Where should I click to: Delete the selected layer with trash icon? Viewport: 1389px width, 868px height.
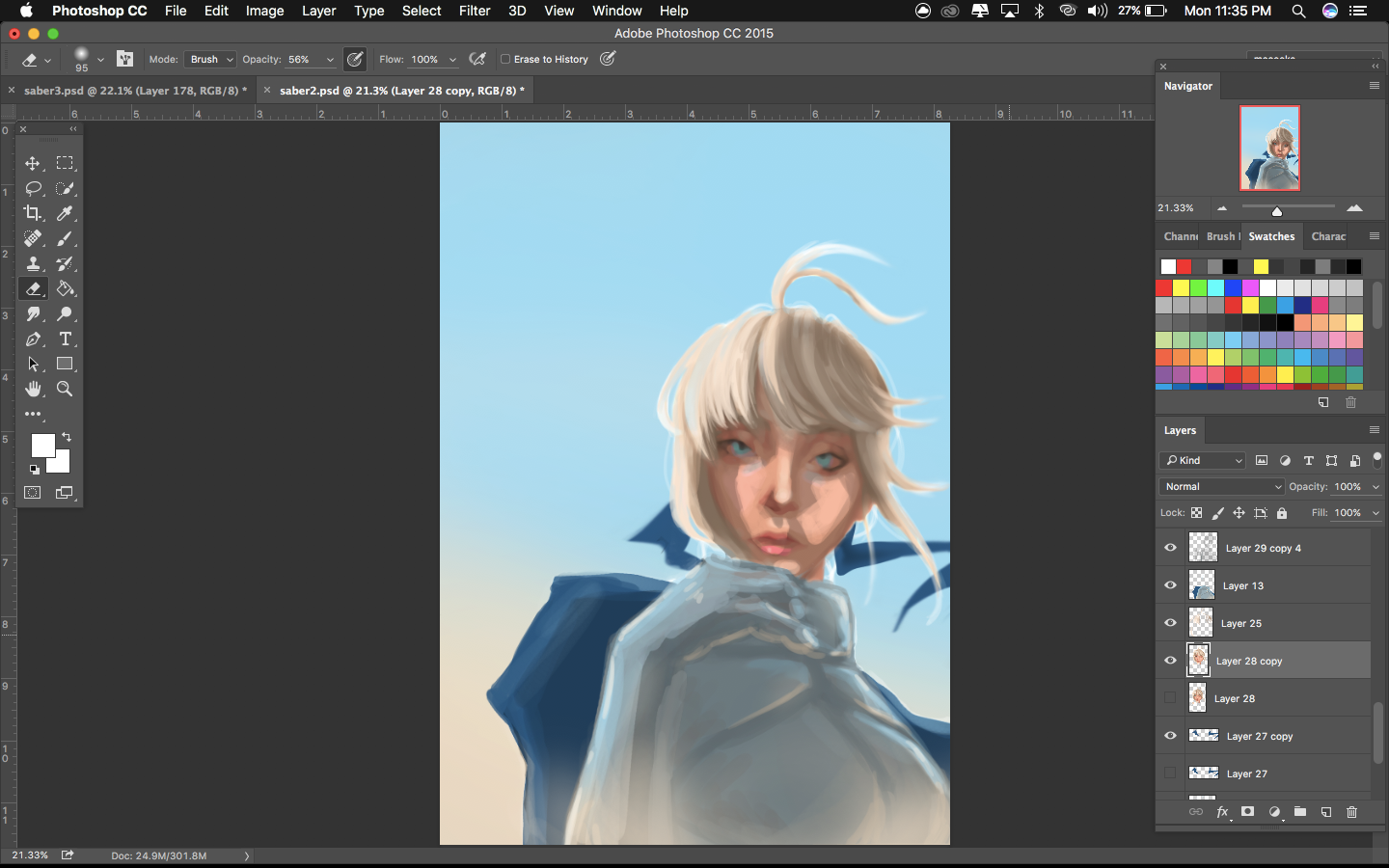[1351, 812]
